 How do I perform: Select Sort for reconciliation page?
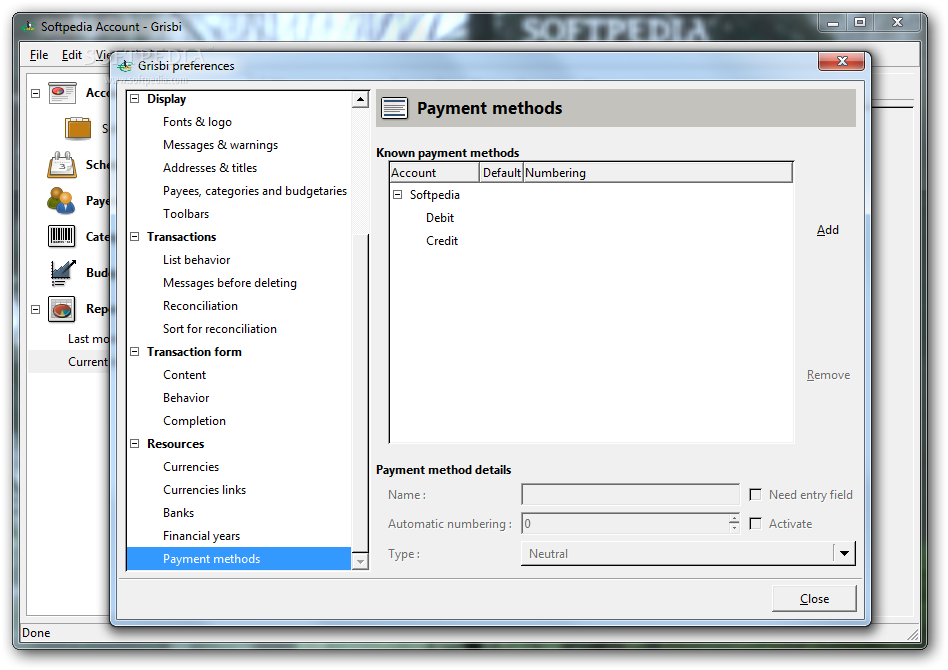(219, 328)
